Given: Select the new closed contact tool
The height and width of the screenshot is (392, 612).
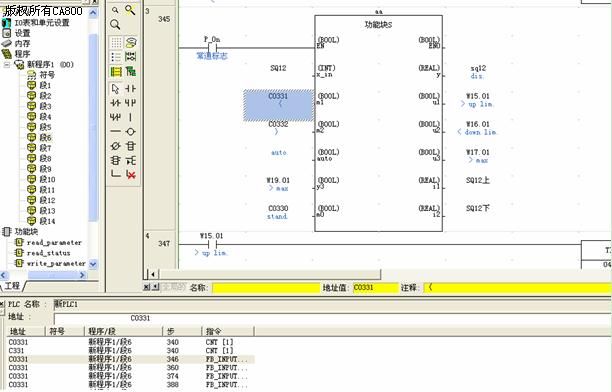Looking at the screenshot, I should [116, 103].
